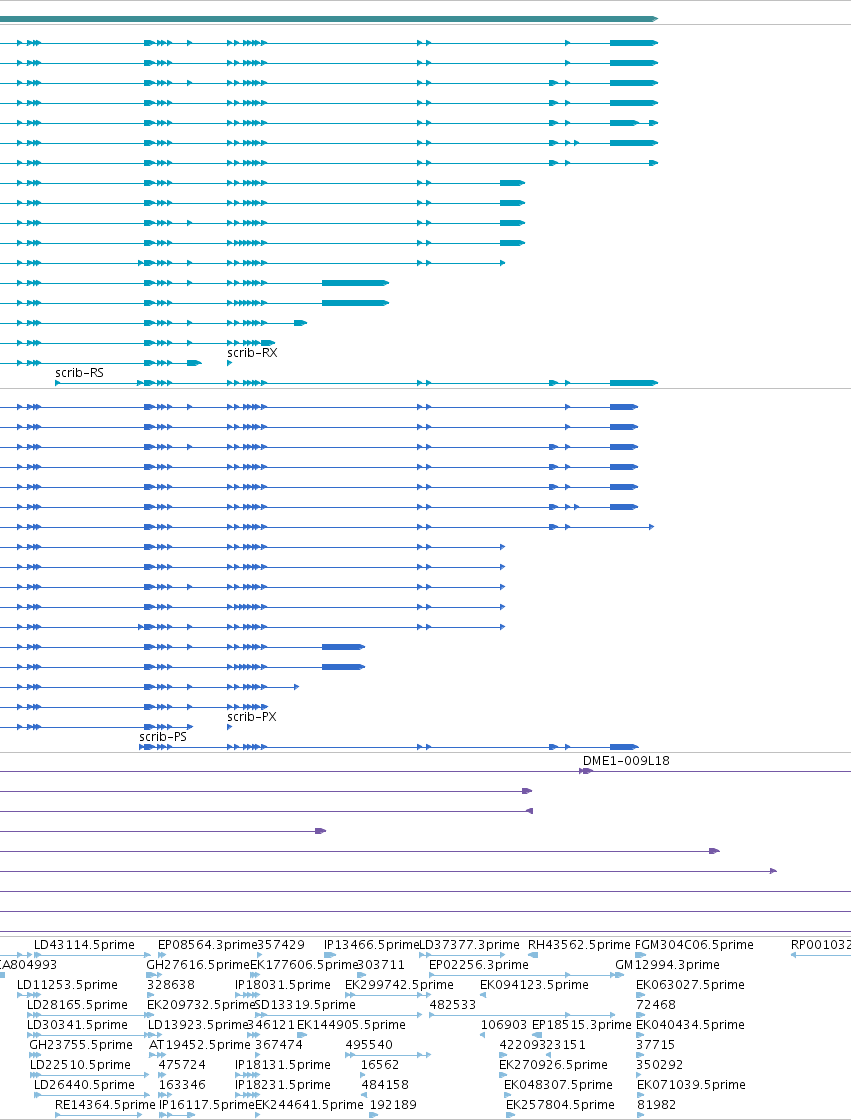Screen dimensions: 851x1120
Task: Select the IP18231.5prime label
Action: 283,1085
